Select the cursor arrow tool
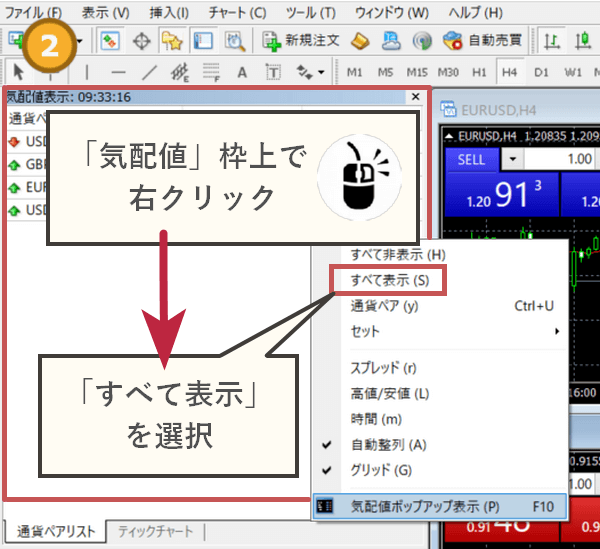Image resolution: width=600 pixels, height=549 pixels. pos(18,72)
